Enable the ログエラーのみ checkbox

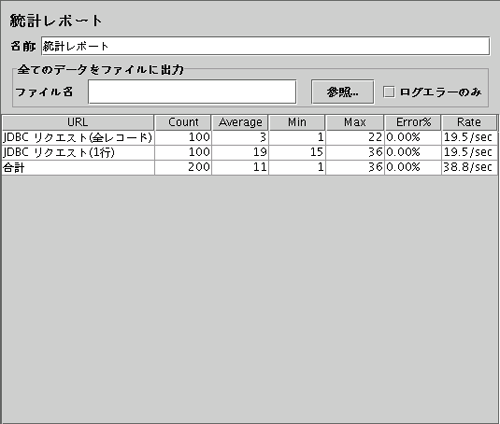(389, 92)
